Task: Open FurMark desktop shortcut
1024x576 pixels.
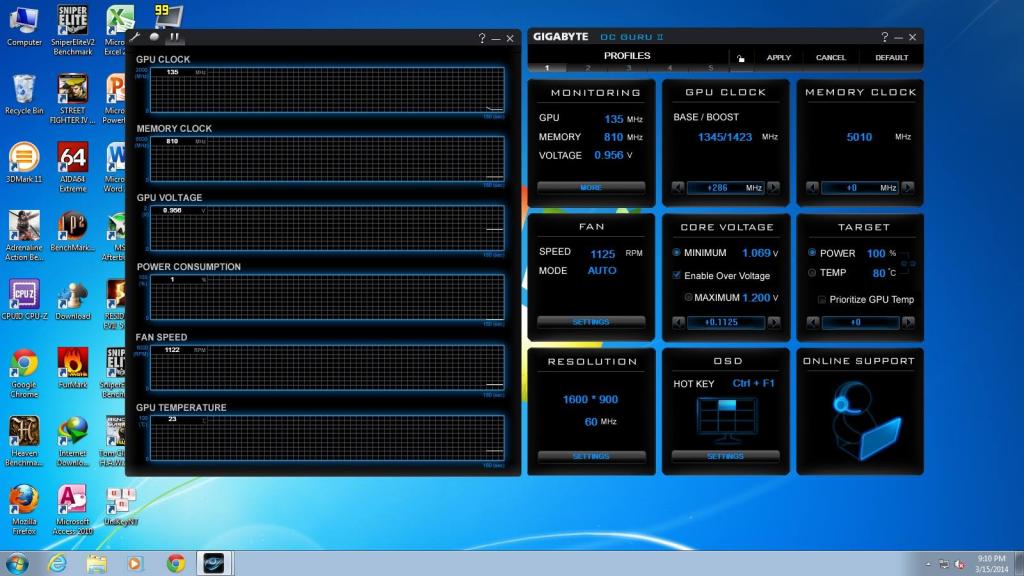Action: tap(72, 368)
